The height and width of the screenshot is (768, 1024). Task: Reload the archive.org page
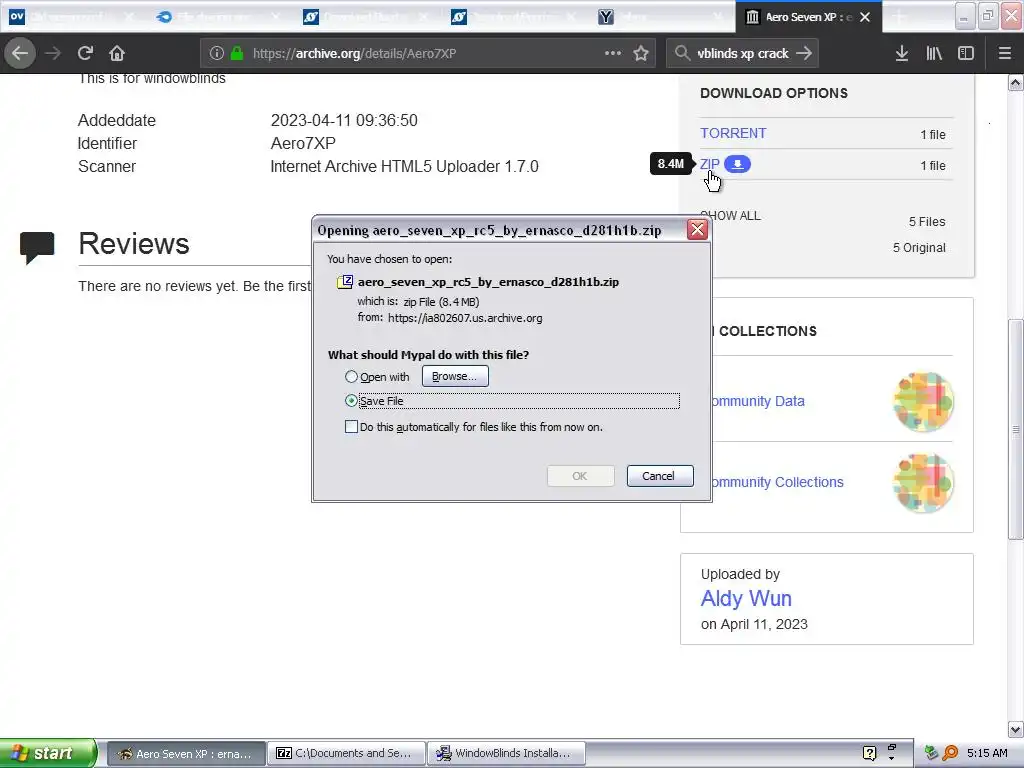(85, 53)
